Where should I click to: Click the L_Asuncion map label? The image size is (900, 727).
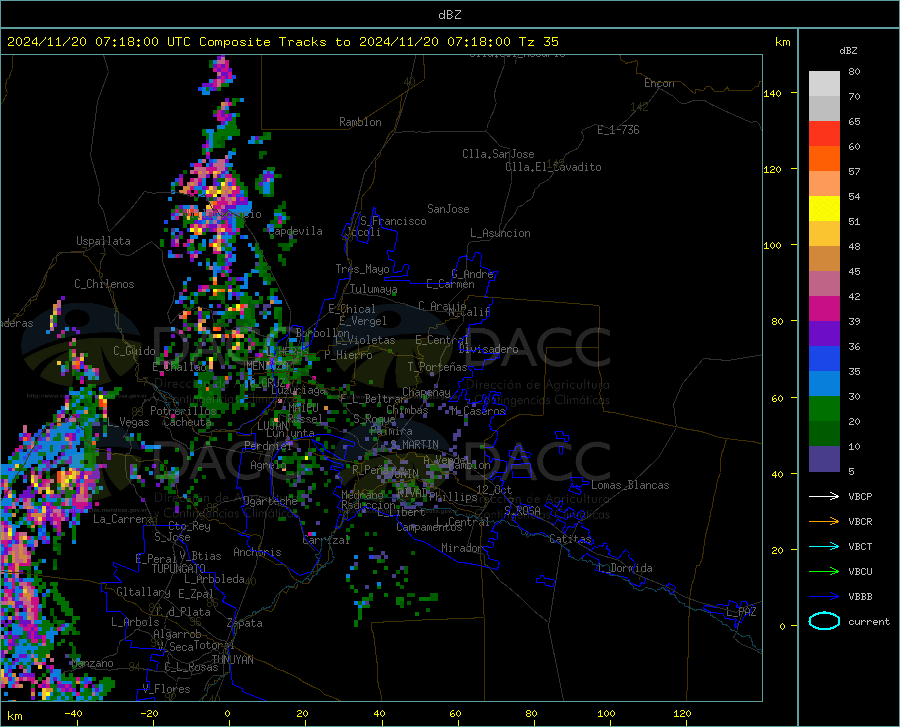click(500, 233)
